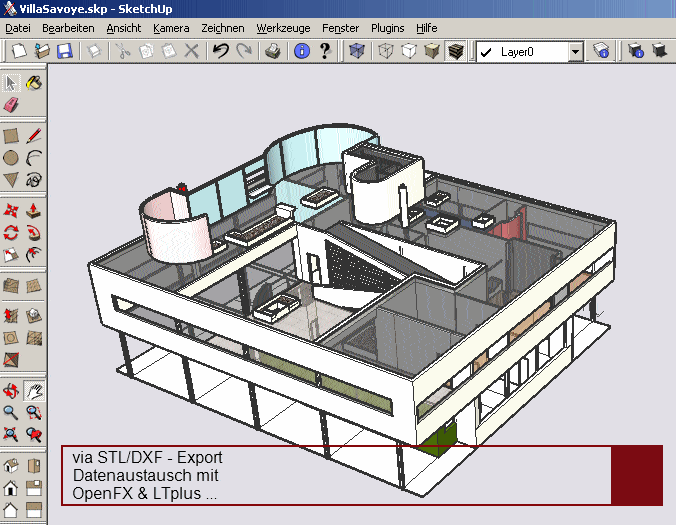
Task: Select the Rotate tool
Action: (11, 233)
